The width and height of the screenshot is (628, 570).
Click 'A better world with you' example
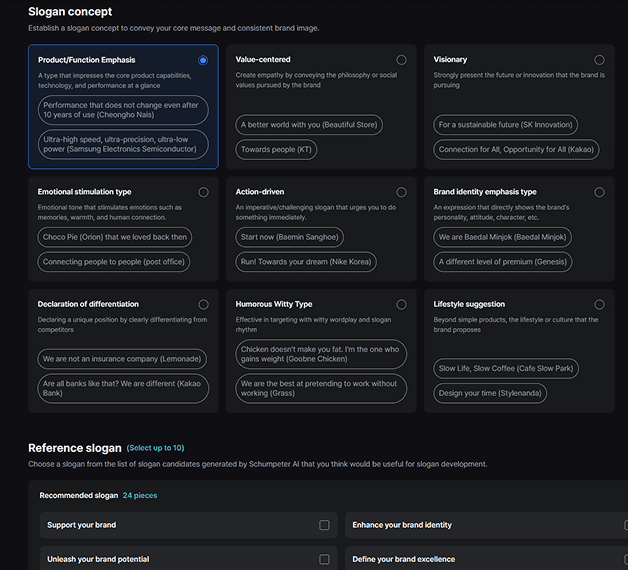309,125
